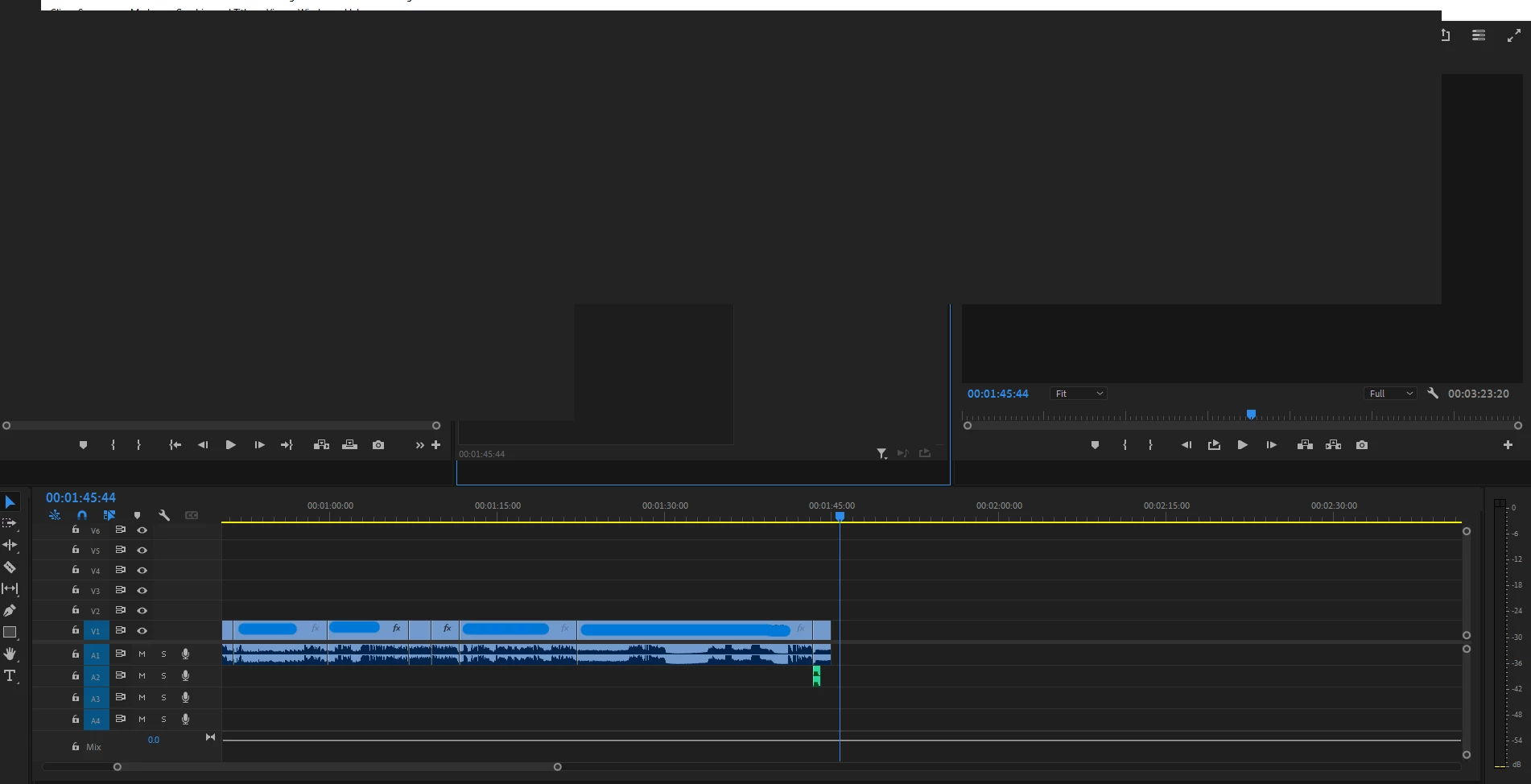Click the timeline playhead timecode 00:01:45:44
The height and width of the screenshot is (784, 1531).
[x=80, y=497]
